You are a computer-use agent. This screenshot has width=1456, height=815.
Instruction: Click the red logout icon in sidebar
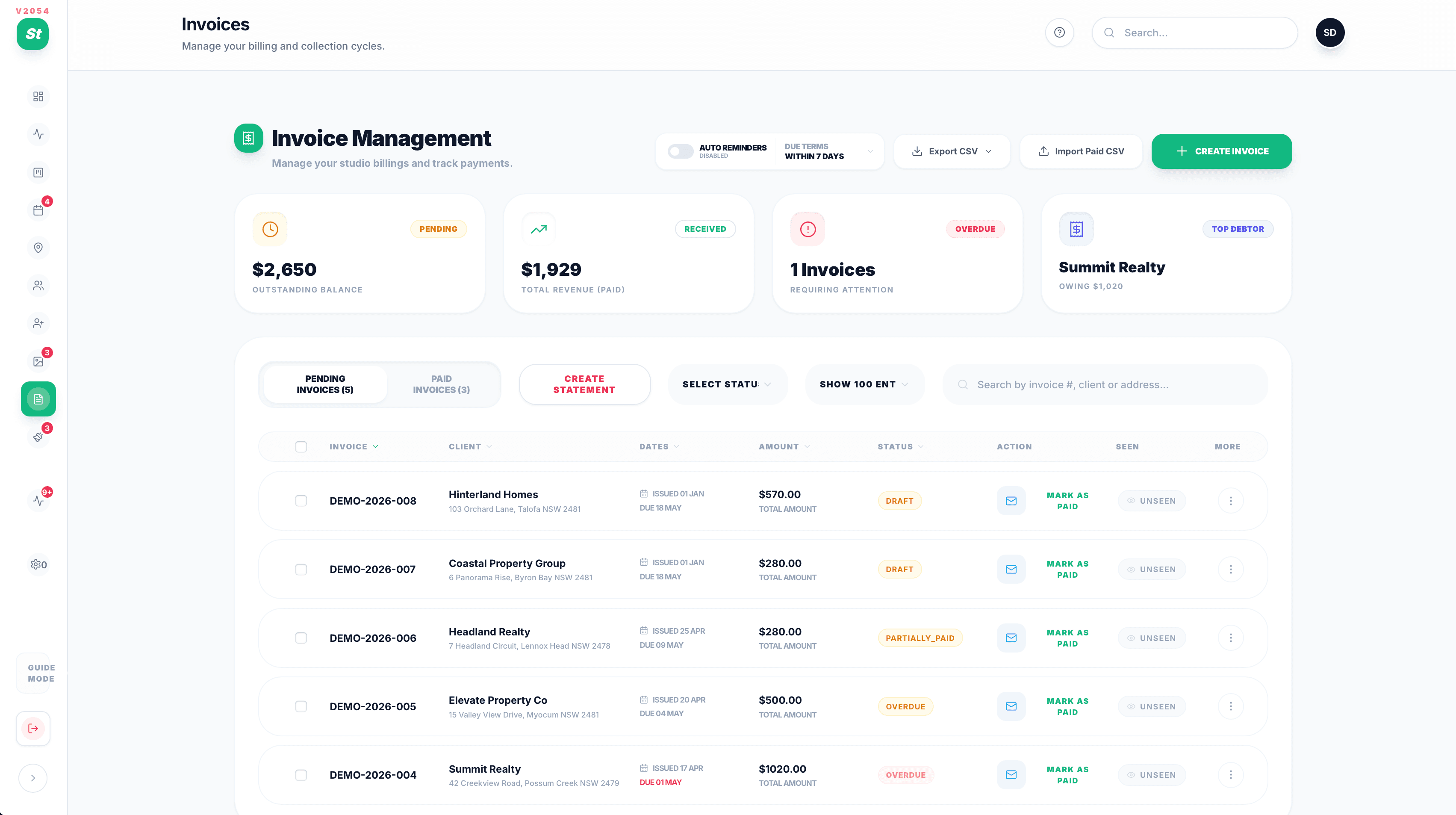tap(33, 729)
